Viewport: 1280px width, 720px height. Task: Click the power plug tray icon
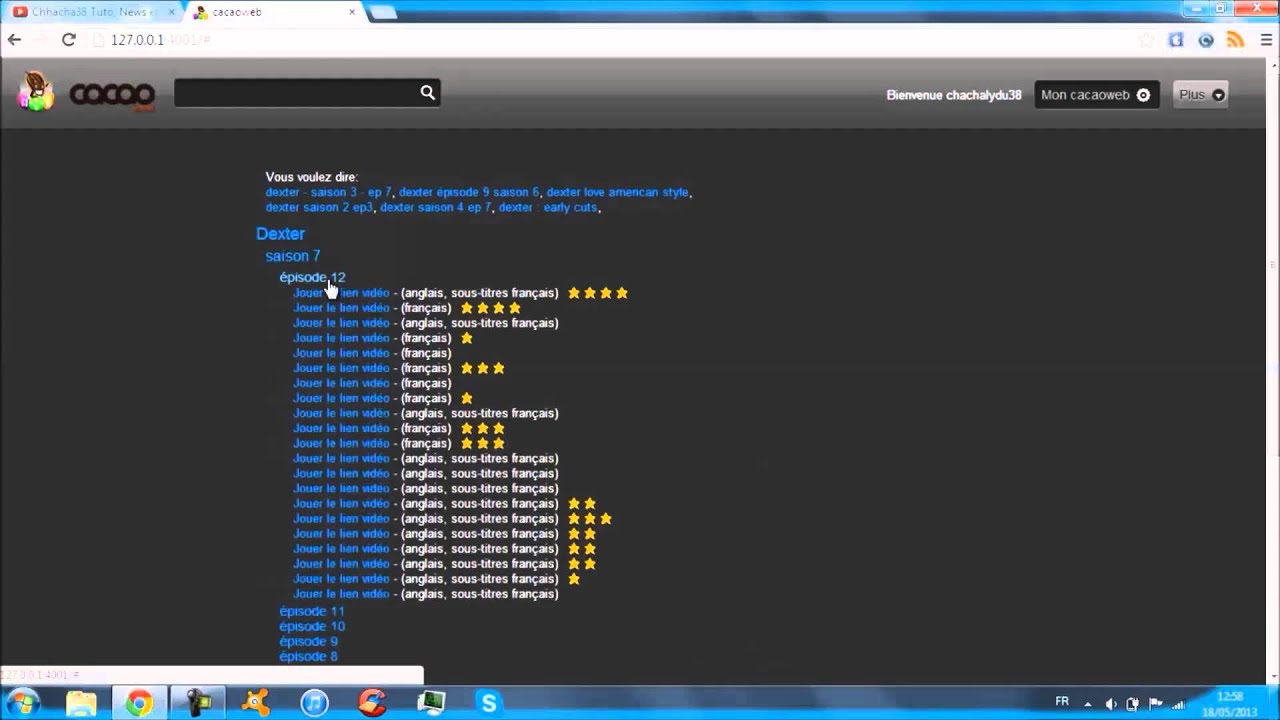pyautogui.click(x=1133, y=703)
